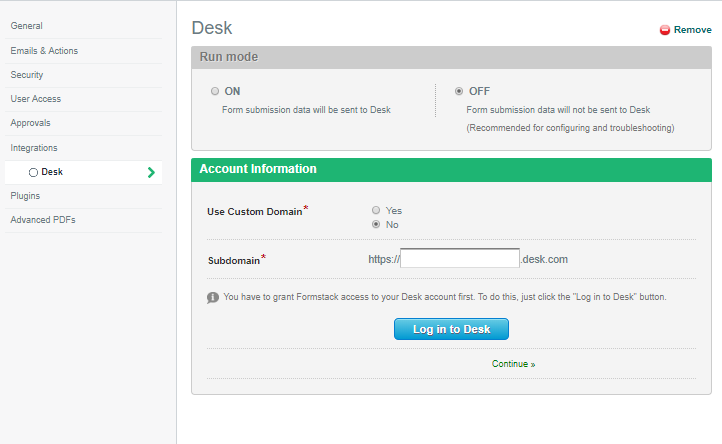722x444 pixels.
Task: Click the Continue link
Action: point(513,364)
